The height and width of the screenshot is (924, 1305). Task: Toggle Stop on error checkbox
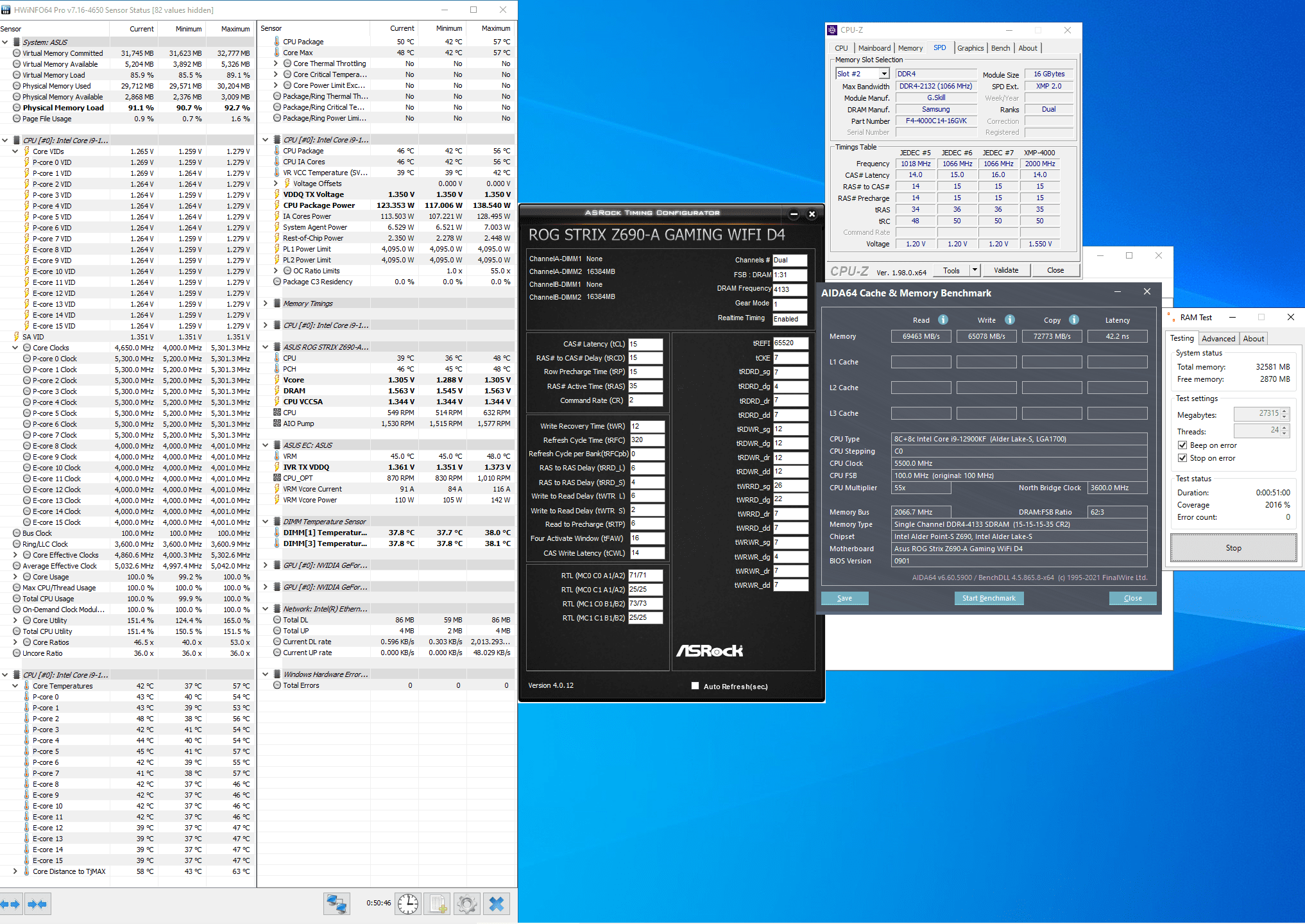(1182, 458)
